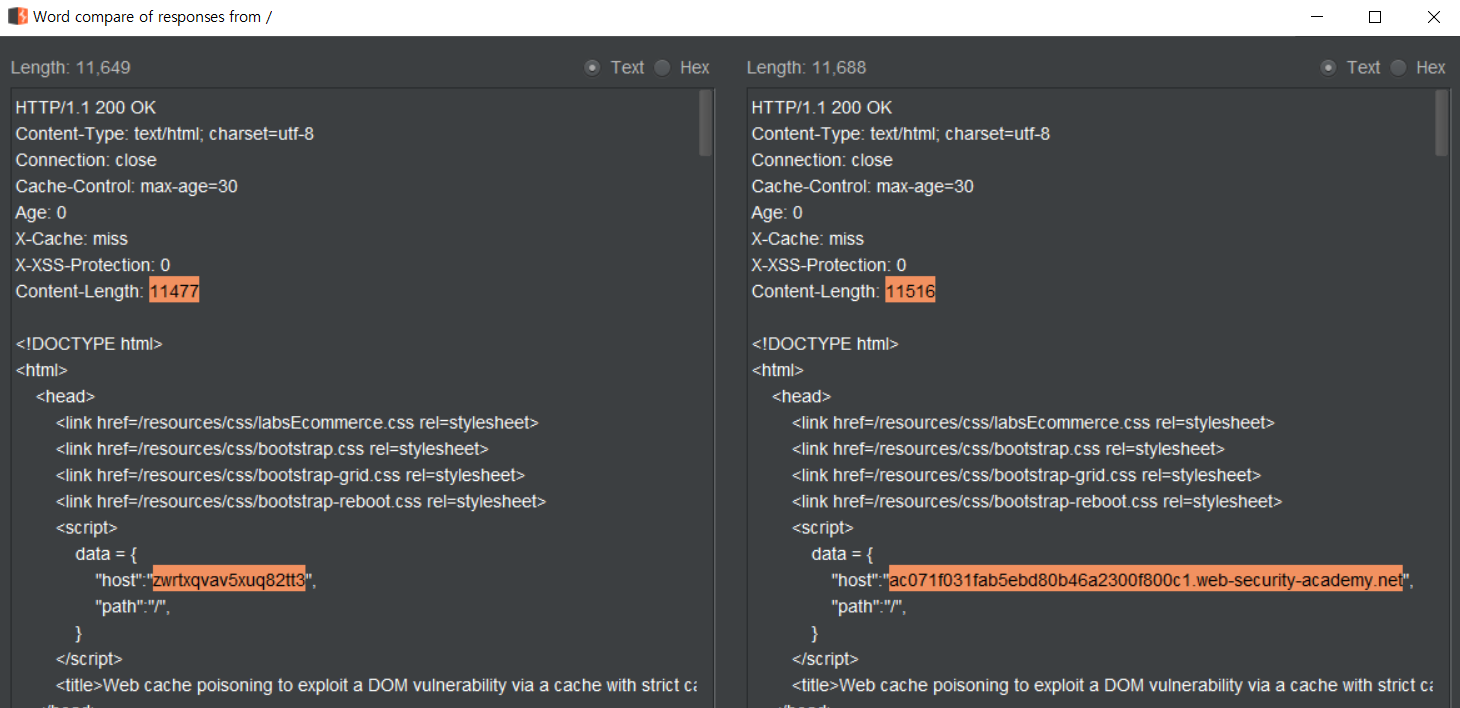
Task: Click the Length: 11,688 label
Action: pos(807,67)
